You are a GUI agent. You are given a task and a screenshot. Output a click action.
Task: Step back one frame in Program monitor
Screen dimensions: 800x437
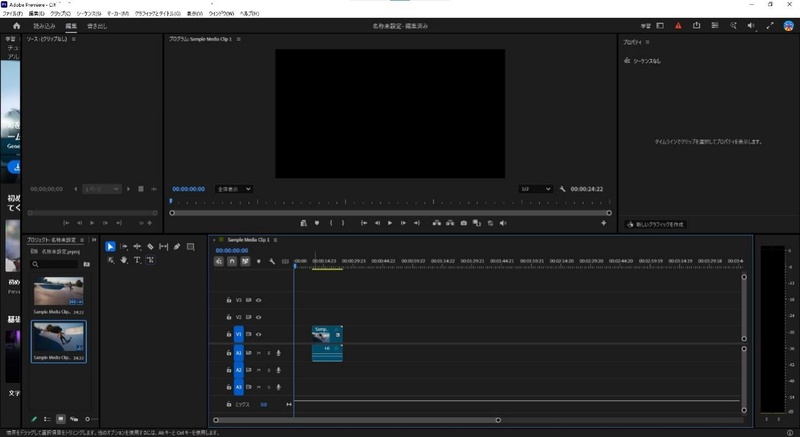(x=377, y=223)
